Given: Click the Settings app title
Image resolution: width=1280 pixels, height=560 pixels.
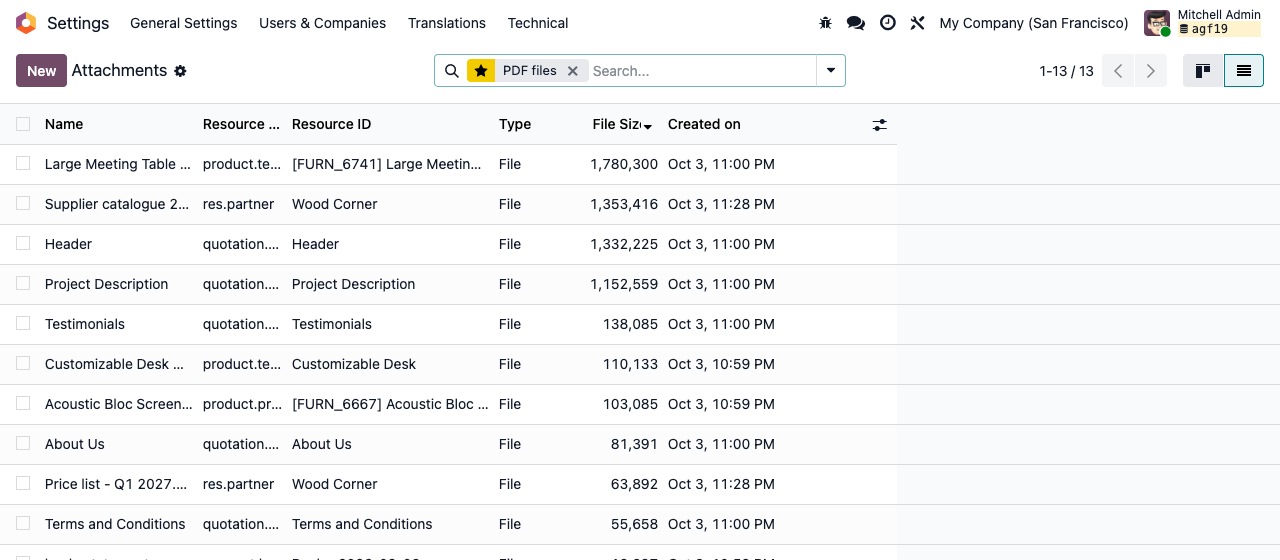Looking at the screenshot, I should (78, 23).
